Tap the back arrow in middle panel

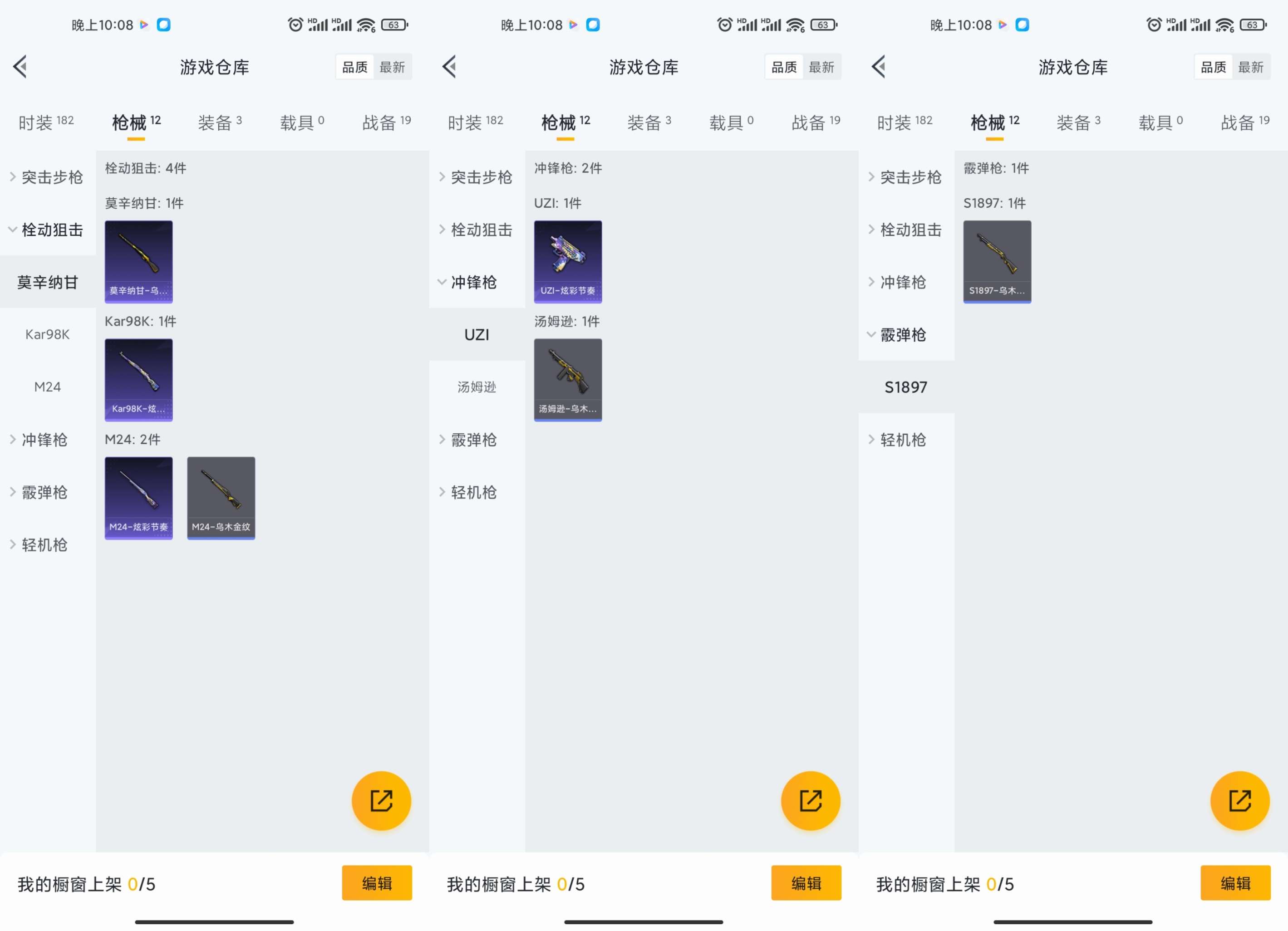click(450, 67)
